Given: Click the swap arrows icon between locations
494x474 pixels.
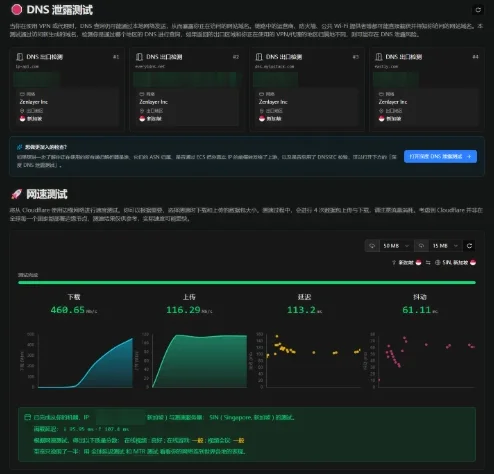Looking at the screenshot, I should click(x=428, y=263).
